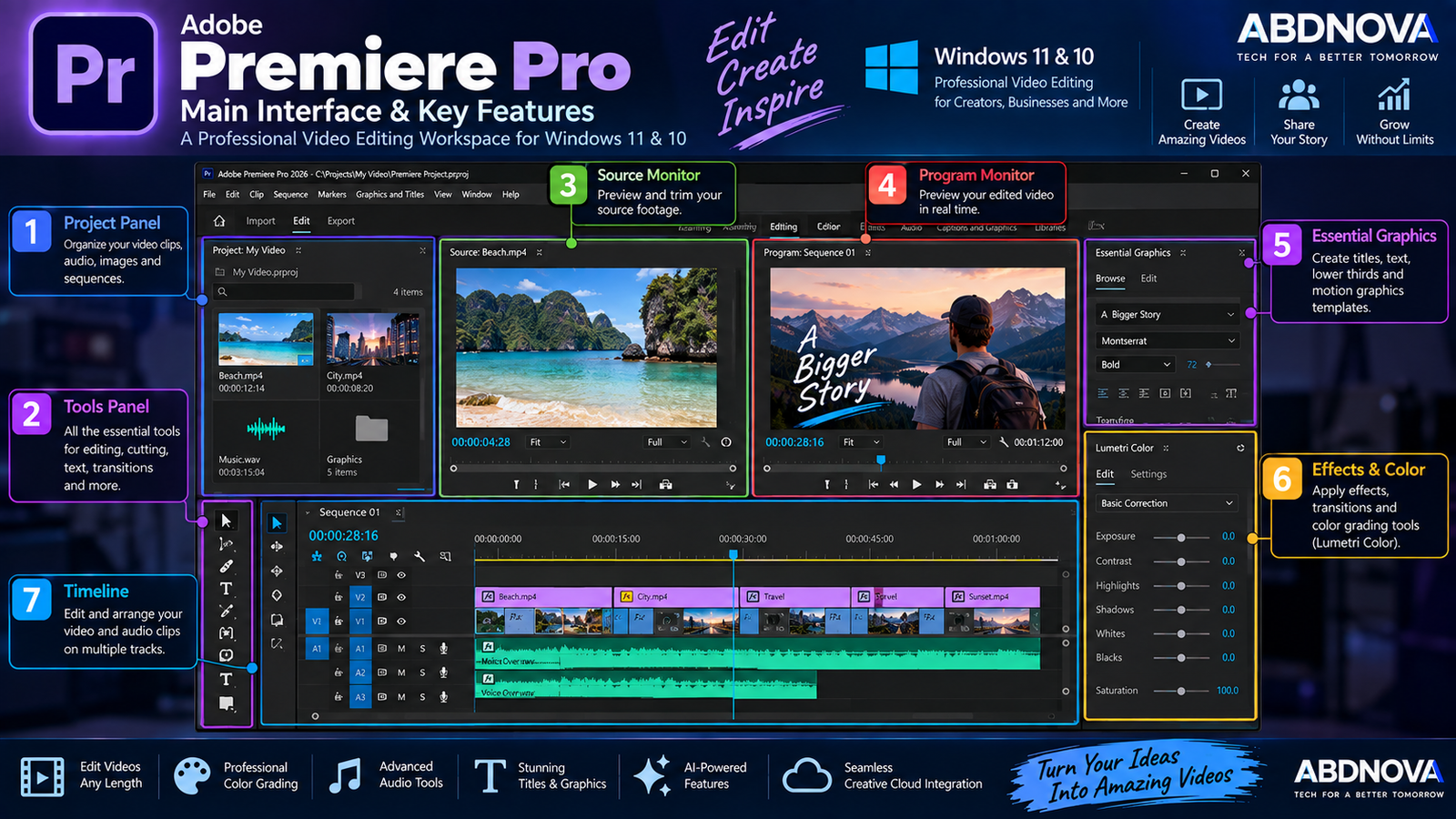Adjust the Exposure slider

coord(1181,538)
